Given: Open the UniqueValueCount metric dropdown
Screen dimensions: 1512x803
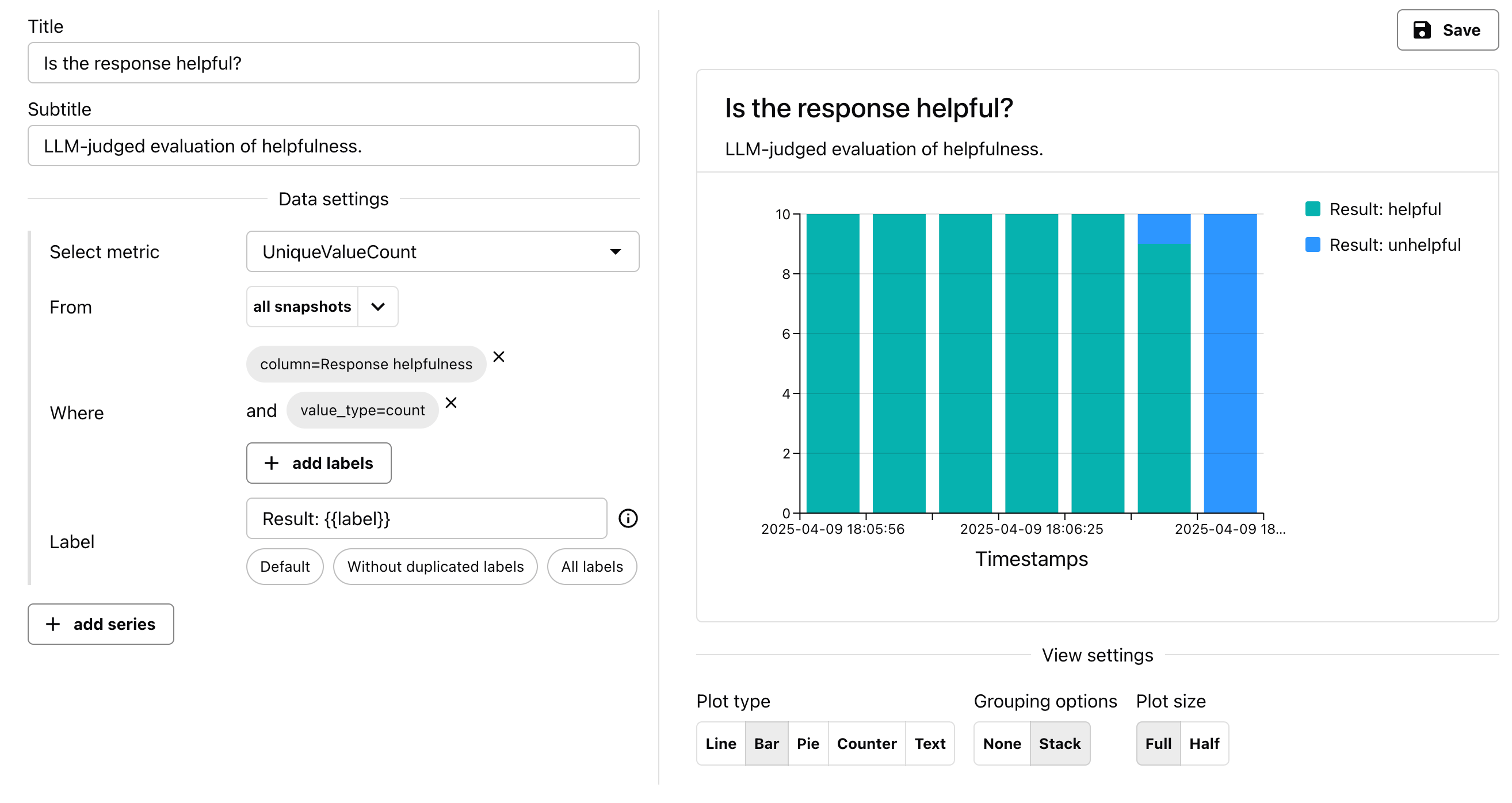Looking at the screenshot, I should click(442, 252).
